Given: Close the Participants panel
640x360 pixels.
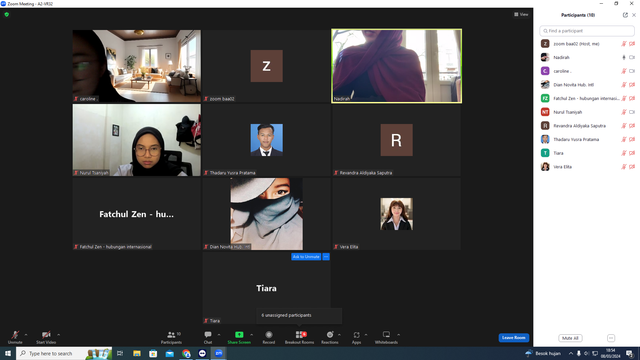Looking at the screenshot, I should 634,15.
